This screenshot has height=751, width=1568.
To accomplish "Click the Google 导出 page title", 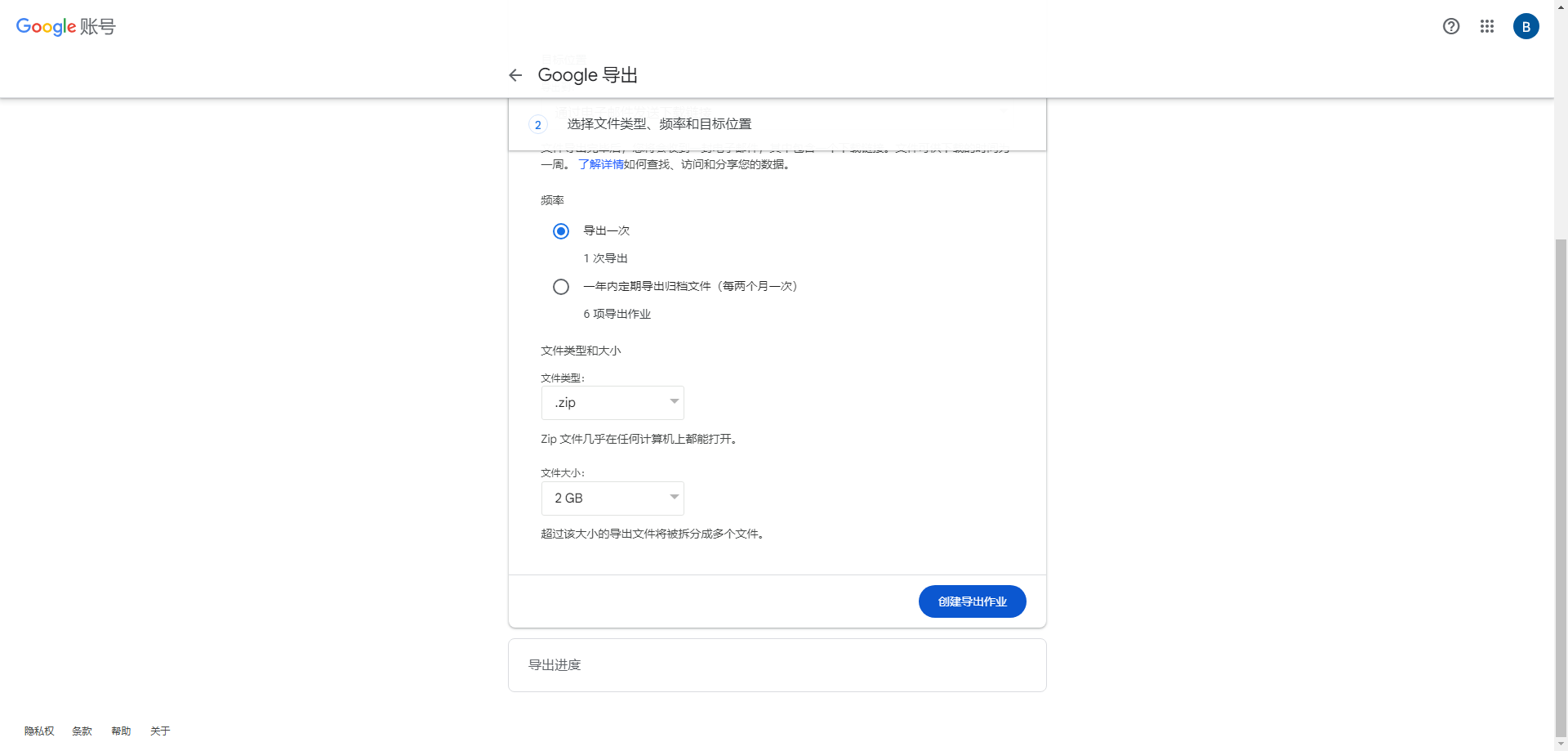I will pos(588,75).
